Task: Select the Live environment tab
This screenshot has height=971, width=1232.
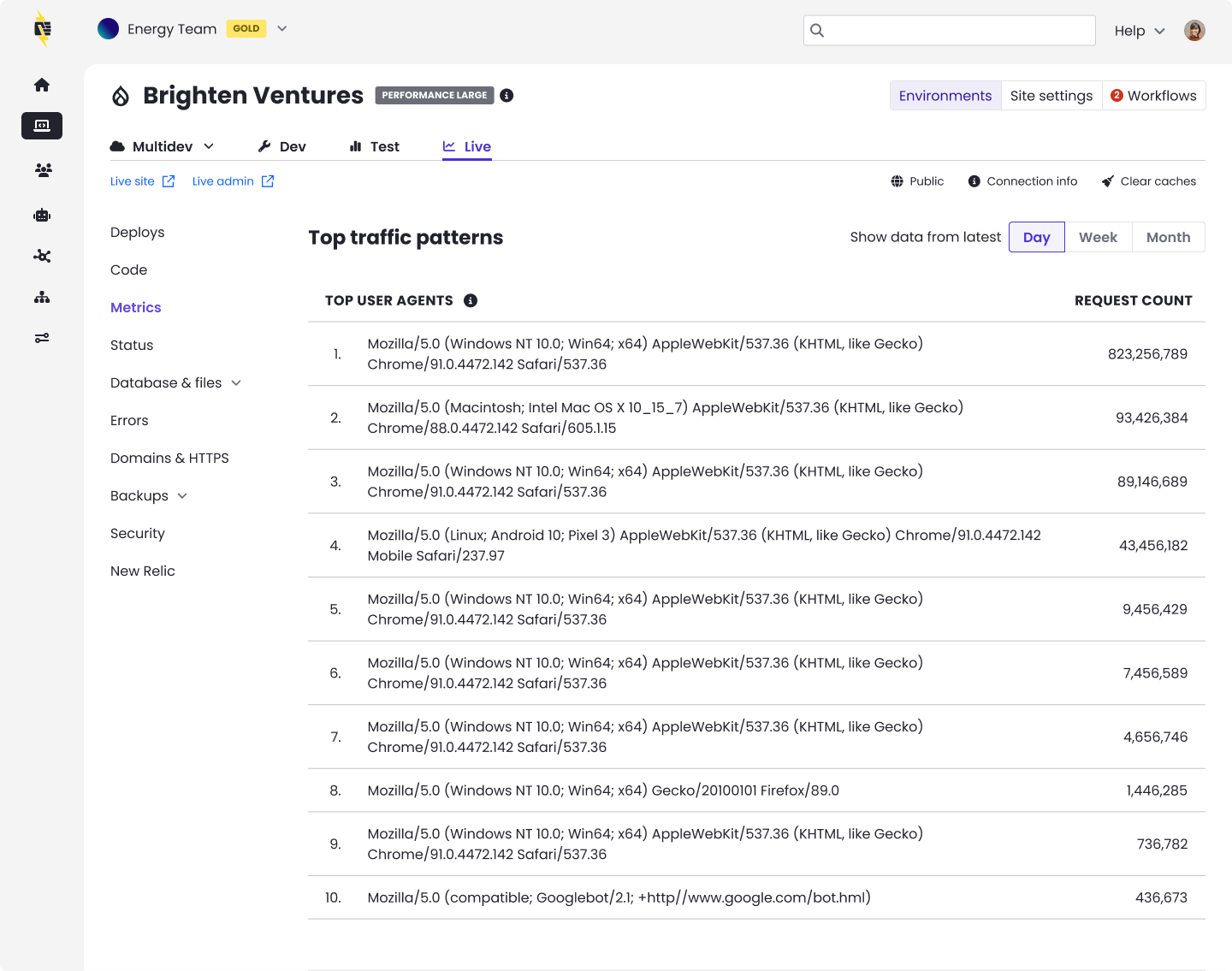Action: tap(467, 146)
